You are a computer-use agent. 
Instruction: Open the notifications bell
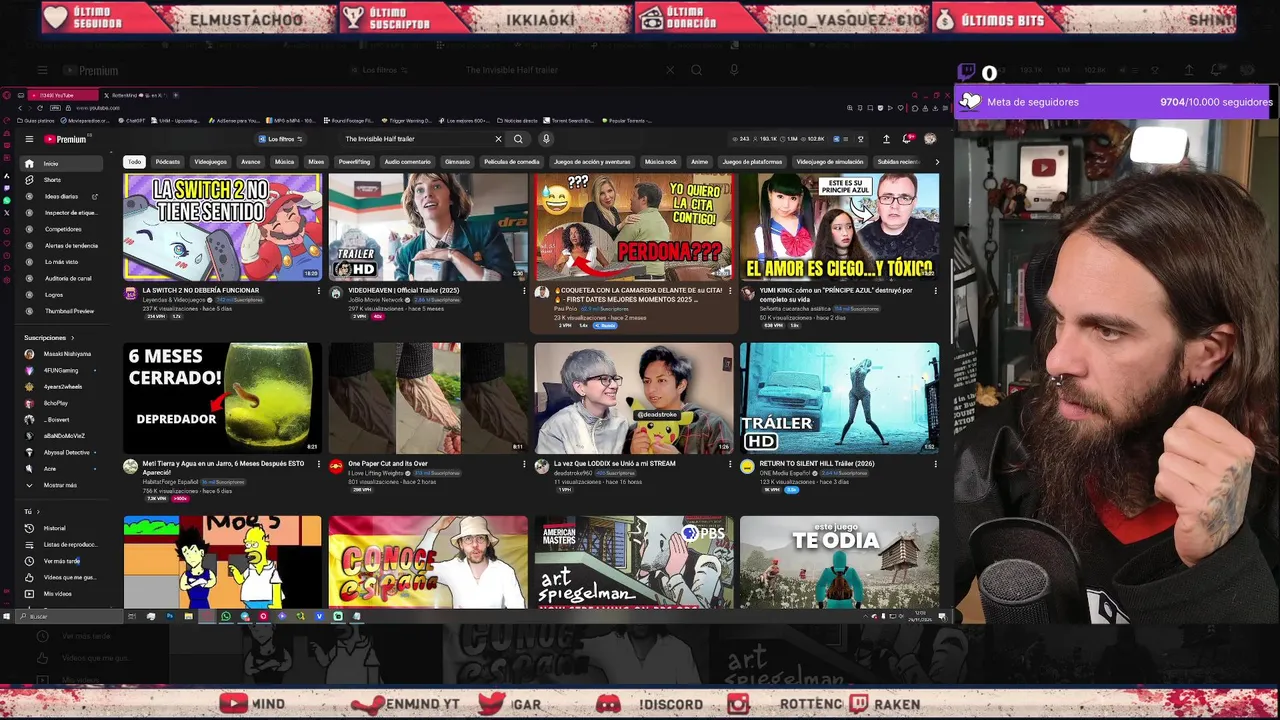[x=907, y=139]
